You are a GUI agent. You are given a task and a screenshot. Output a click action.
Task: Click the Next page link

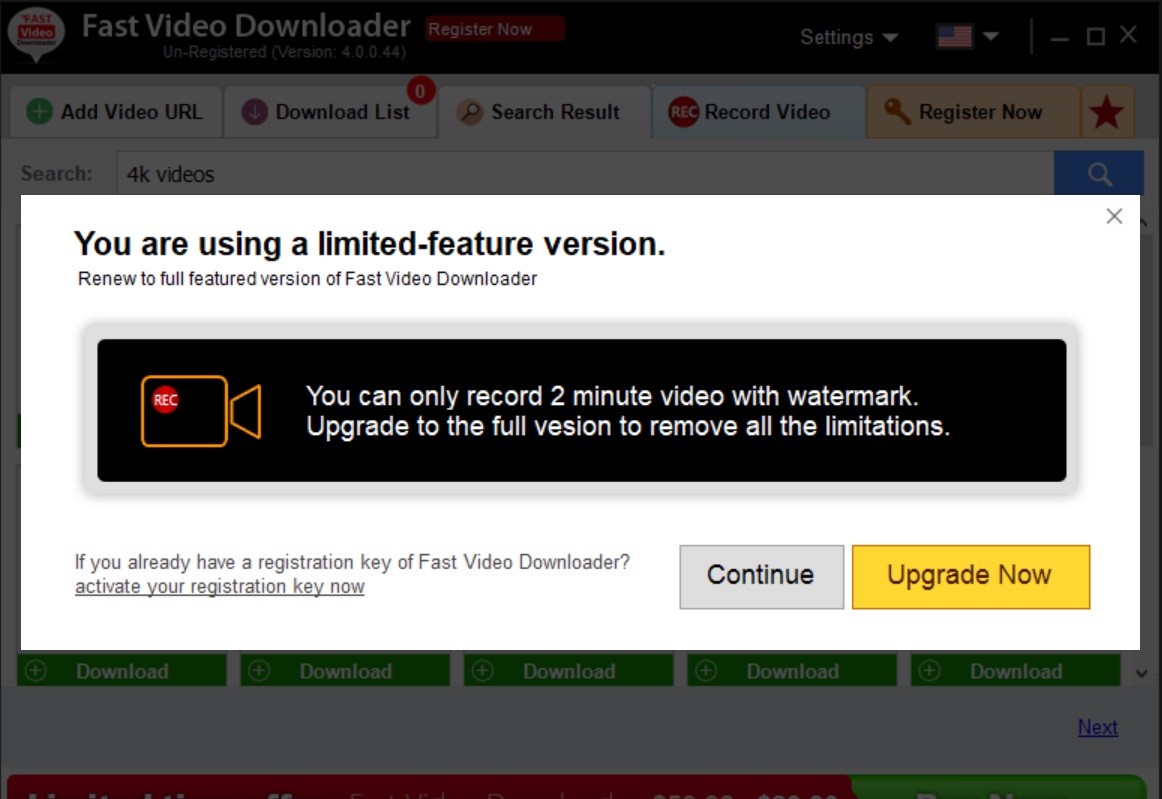pyautogui.click(x=1097, y=727)
